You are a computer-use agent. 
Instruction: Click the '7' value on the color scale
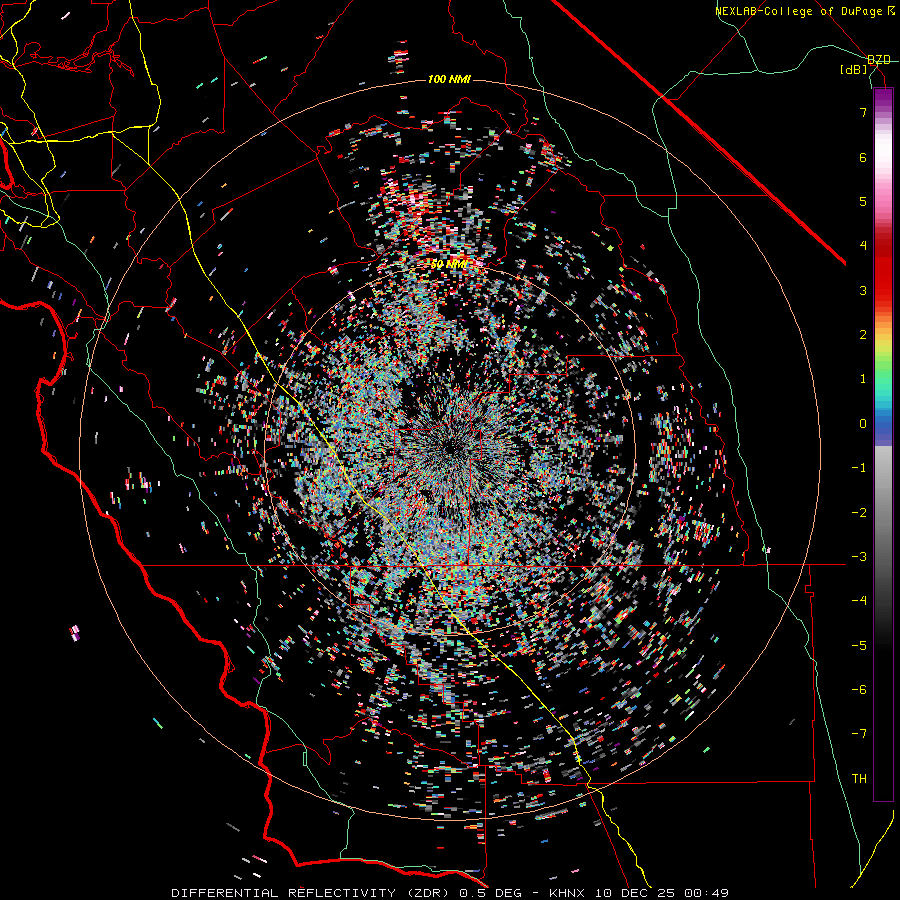[863, 112]
